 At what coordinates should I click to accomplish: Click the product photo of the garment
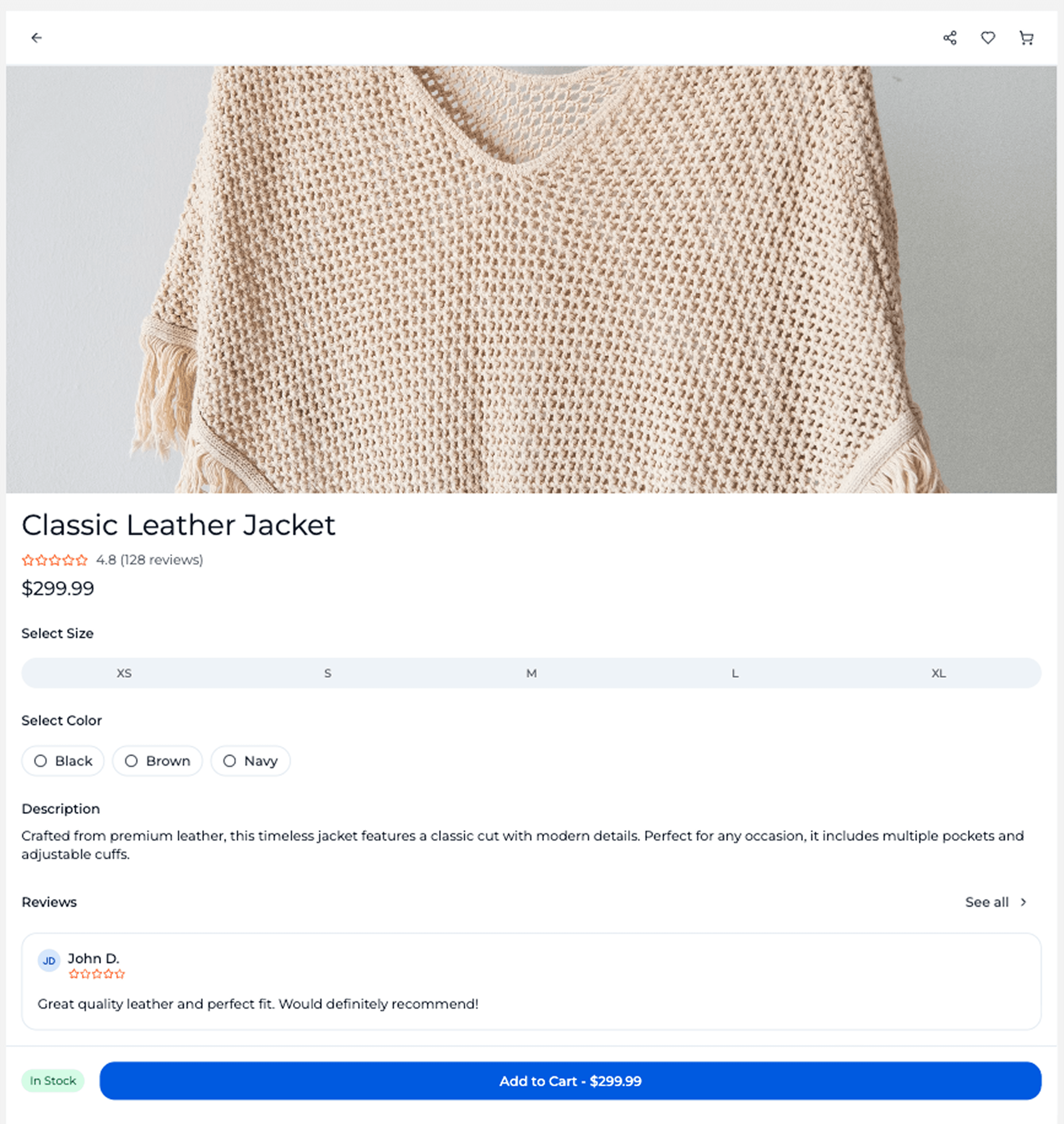[531, 279]
